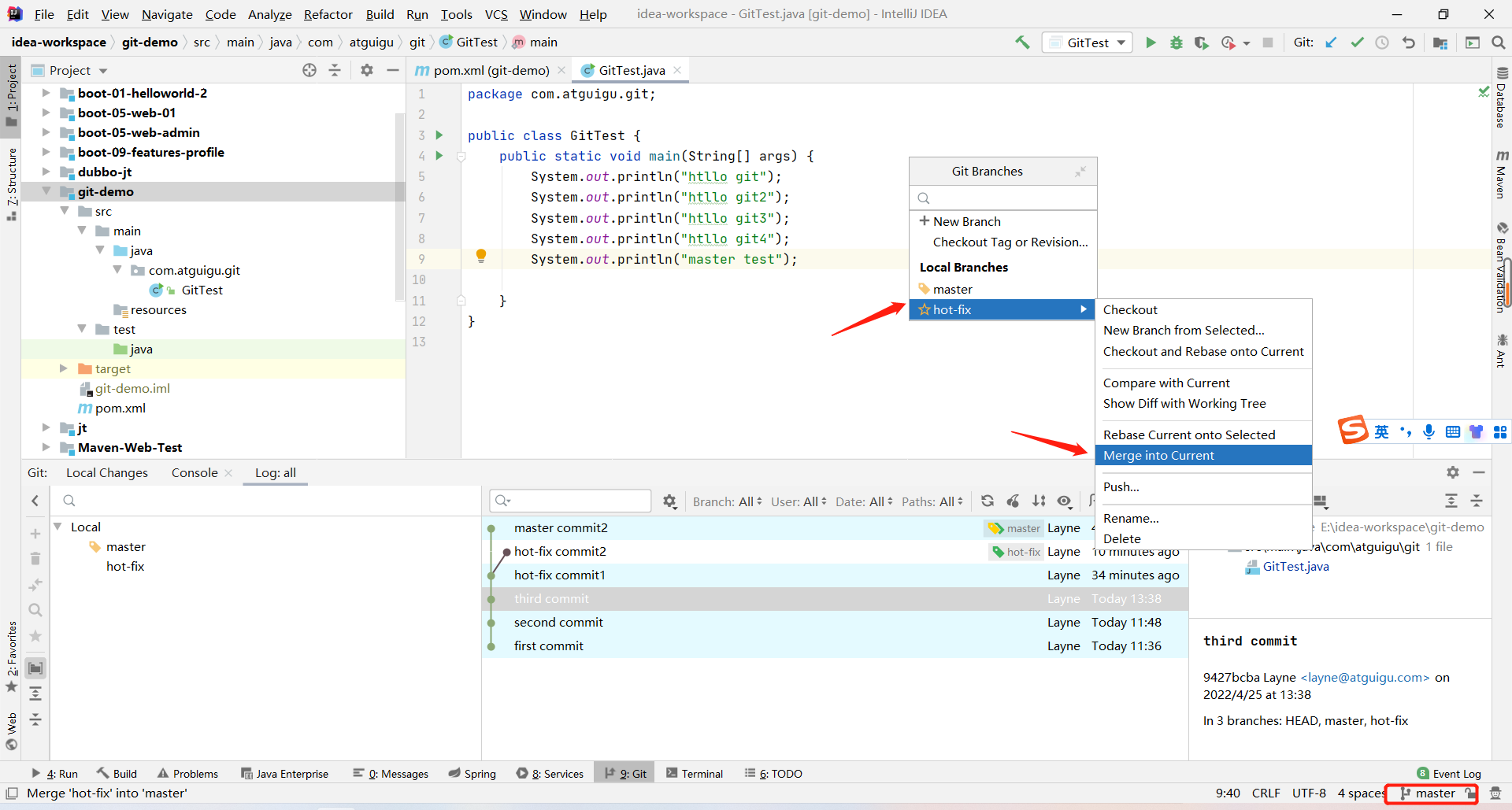Start debugging with the green bug icon

point(1176,43)
